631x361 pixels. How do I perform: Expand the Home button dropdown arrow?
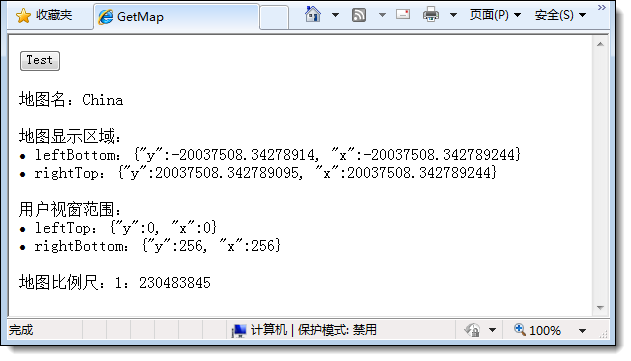335,15
